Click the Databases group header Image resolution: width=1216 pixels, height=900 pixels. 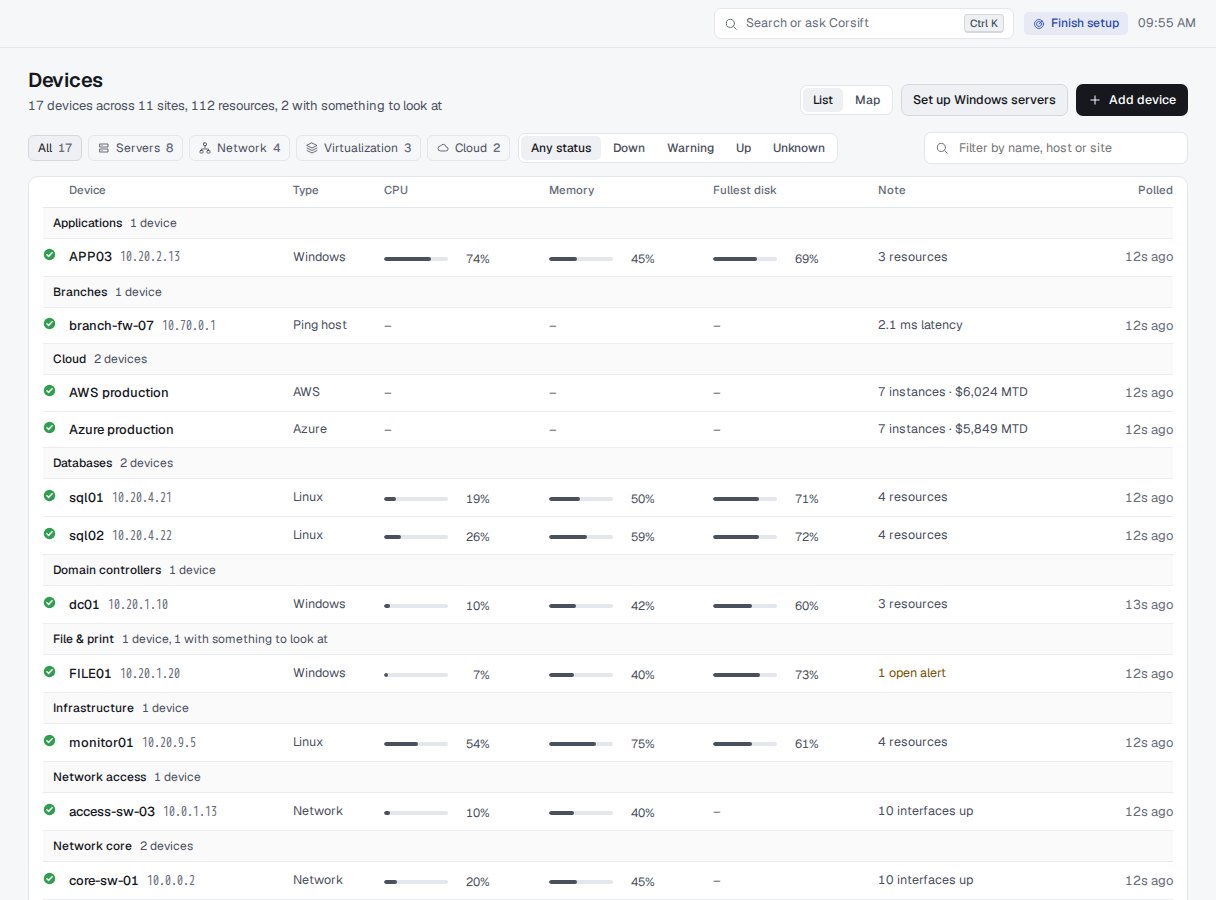608,463
